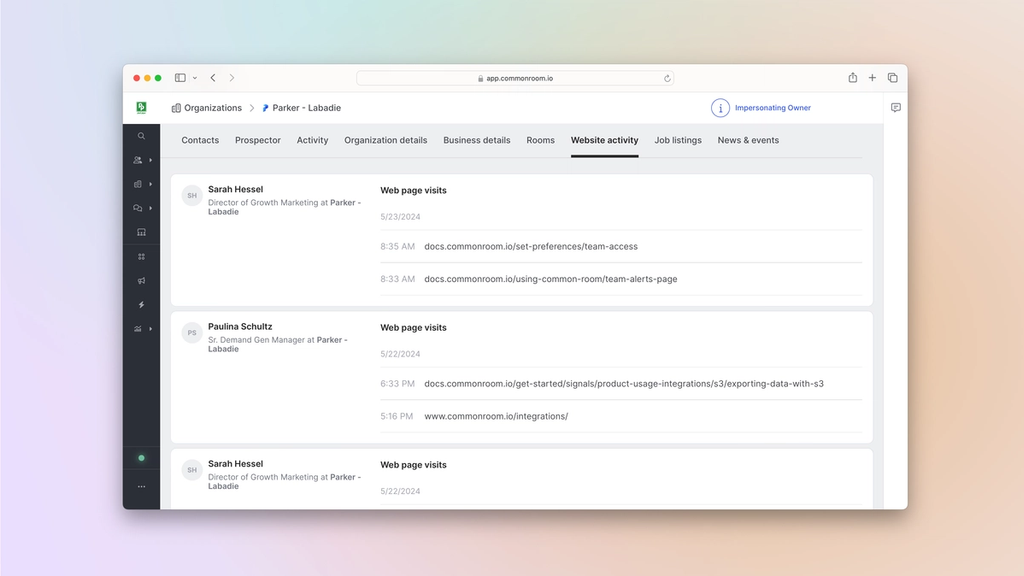Click the set-preferences/team-access URL

tap(531, 246)
